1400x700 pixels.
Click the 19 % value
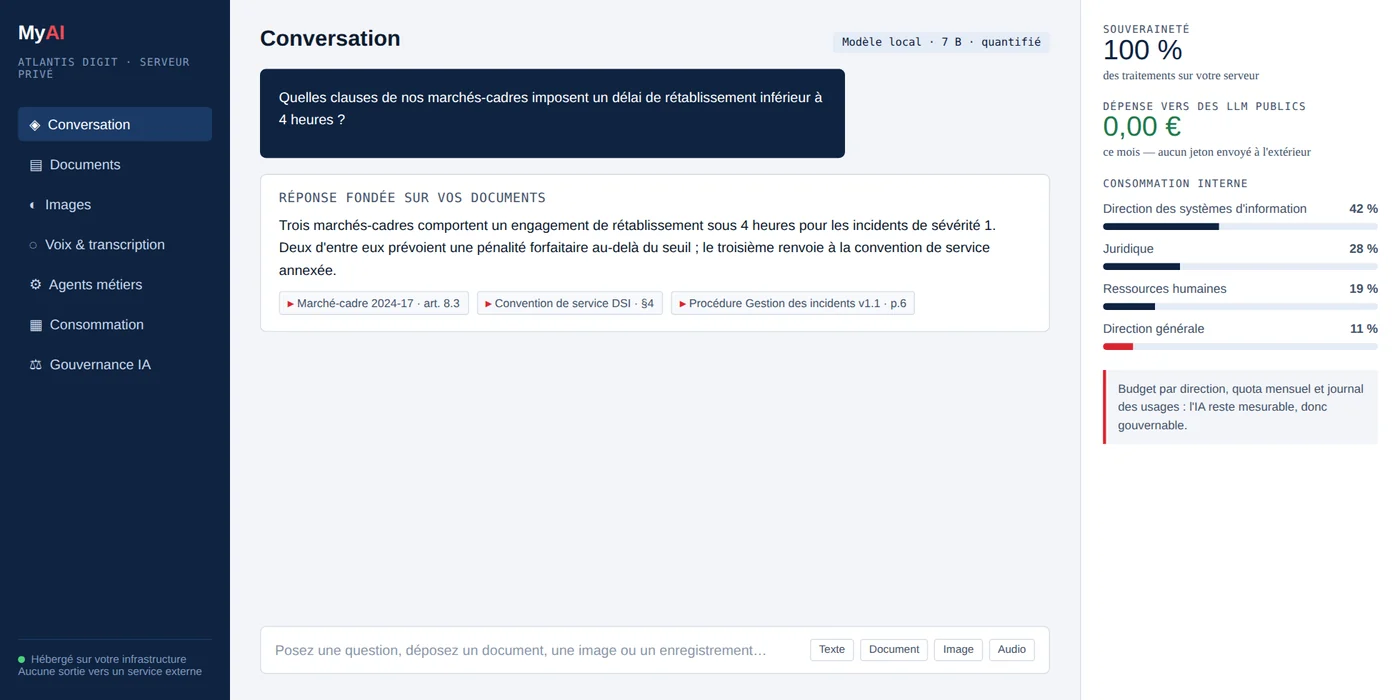coord(1363,289)
